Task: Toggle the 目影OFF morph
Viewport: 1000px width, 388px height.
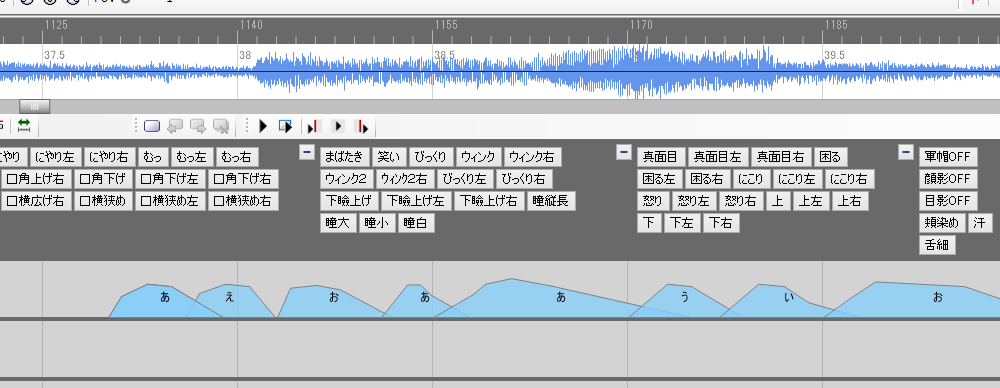Action: point(947,201)
